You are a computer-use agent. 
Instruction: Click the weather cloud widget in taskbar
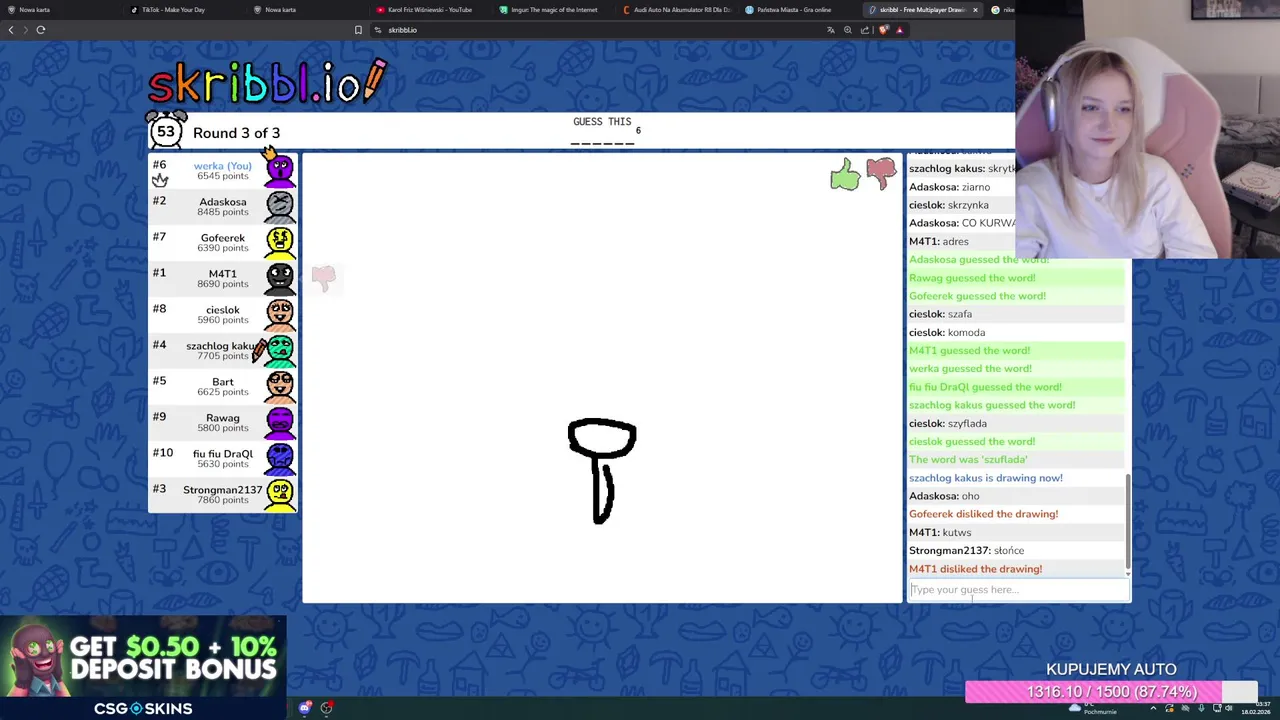tap(1091, 708)
